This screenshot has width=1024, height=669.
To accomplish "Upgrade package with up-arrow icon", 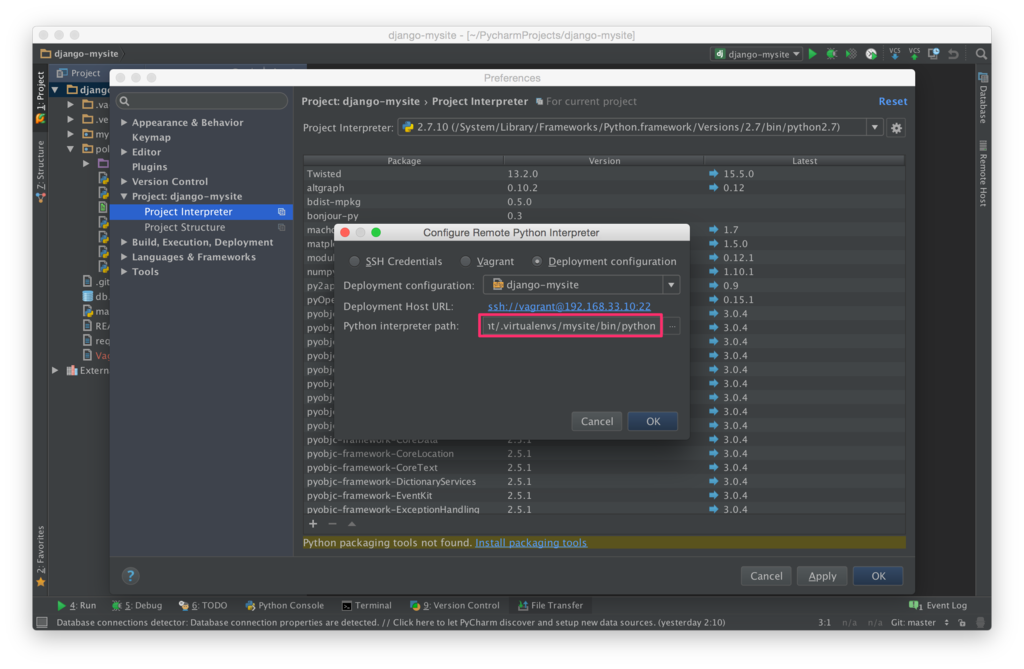I will click(x=352, y=524).
